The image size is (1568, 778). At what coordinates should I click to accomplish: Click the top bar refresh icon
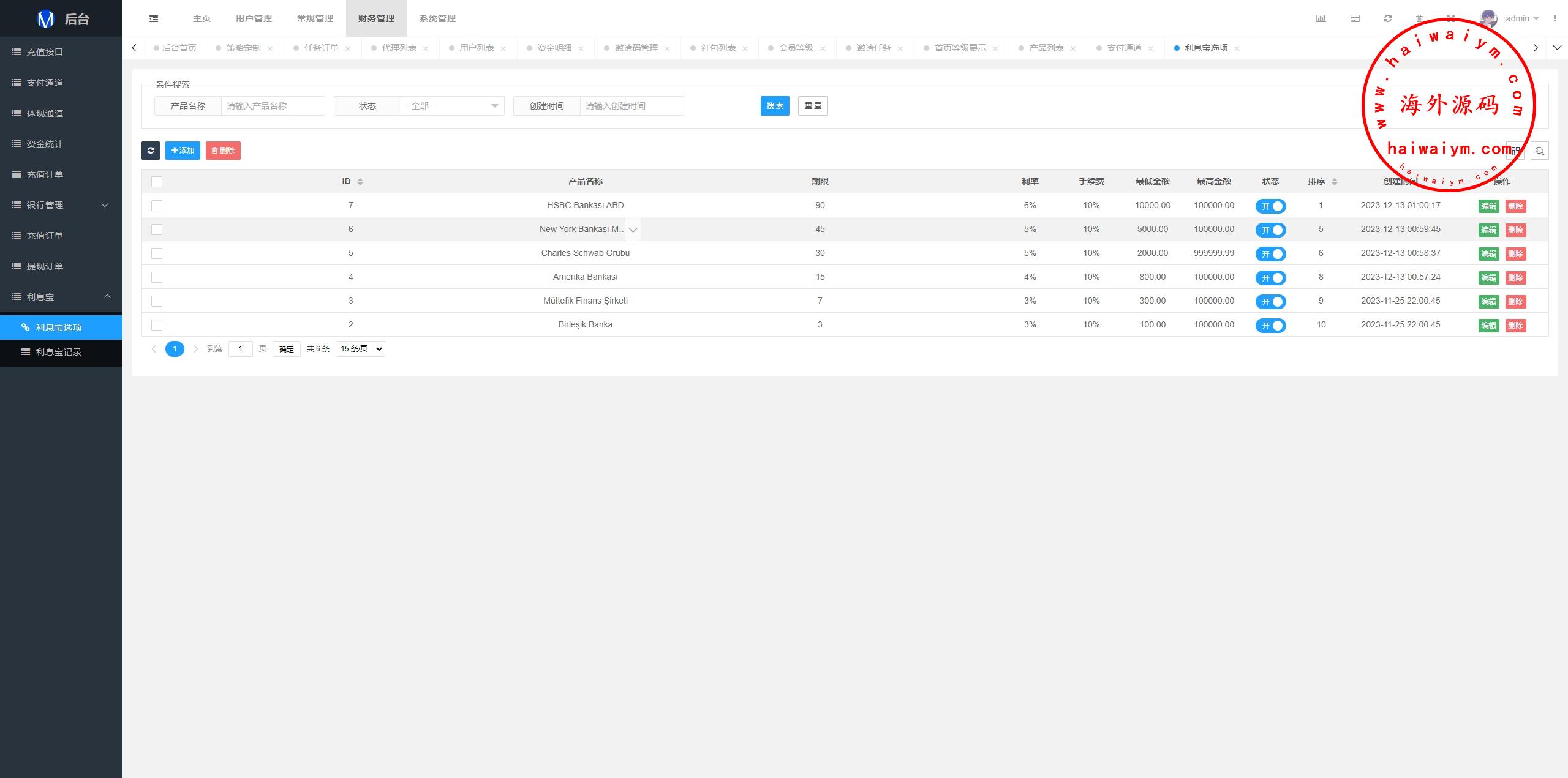tap(1387, 18)
